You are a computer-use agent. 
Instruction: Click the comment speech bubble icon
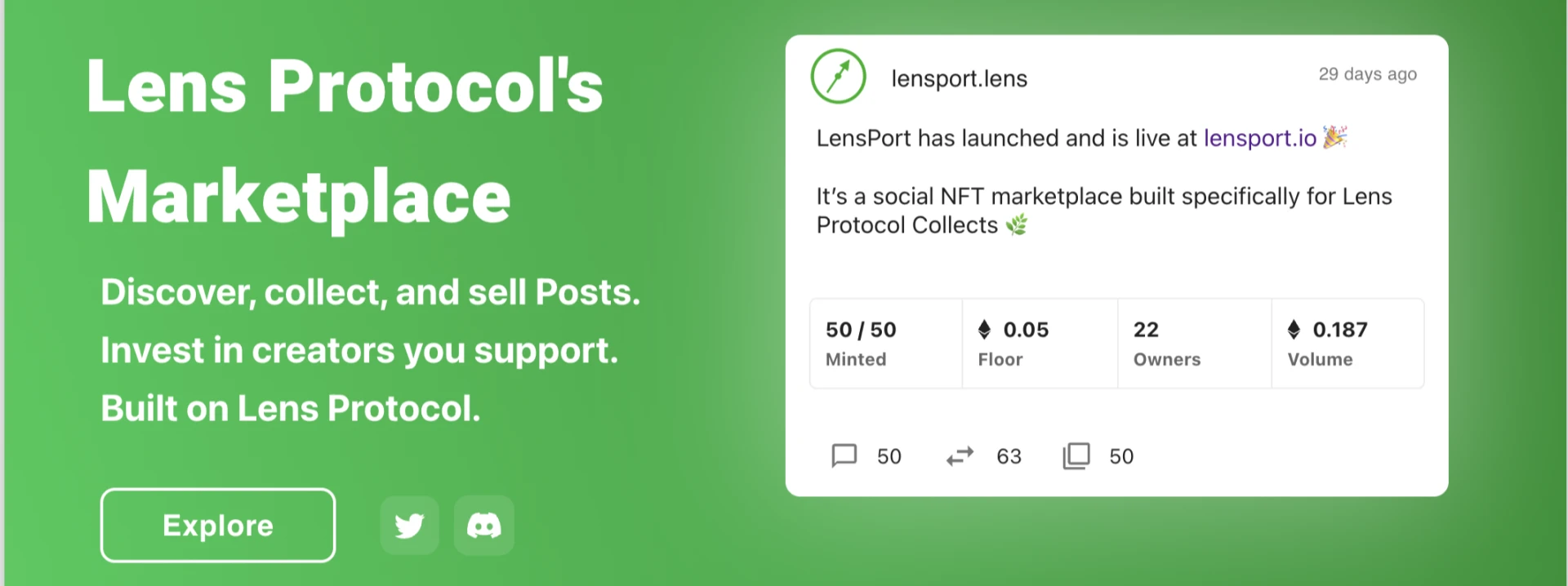pos(844,455)
